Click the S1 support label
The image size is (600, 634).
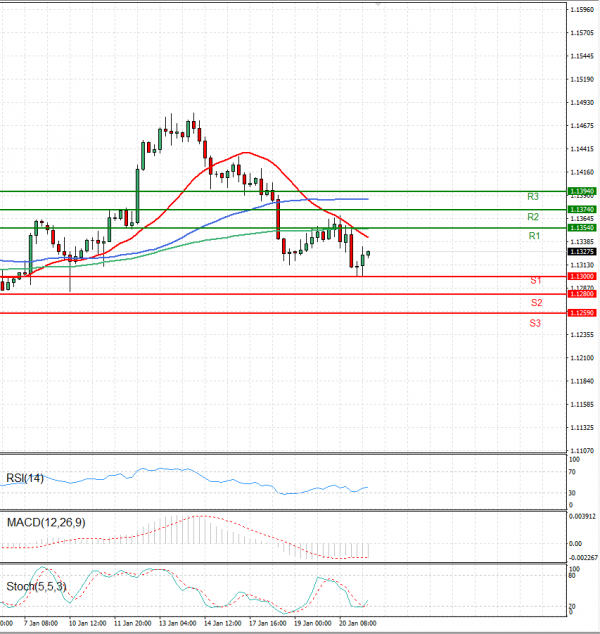[536, 280]
